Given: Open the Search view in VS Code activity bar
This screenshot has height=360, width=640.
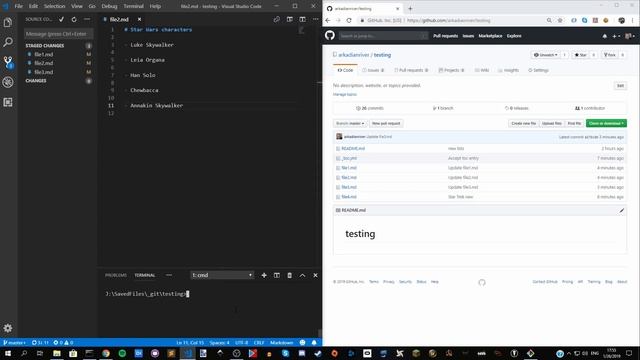Looking at the screenshot, I should (8, 42).
